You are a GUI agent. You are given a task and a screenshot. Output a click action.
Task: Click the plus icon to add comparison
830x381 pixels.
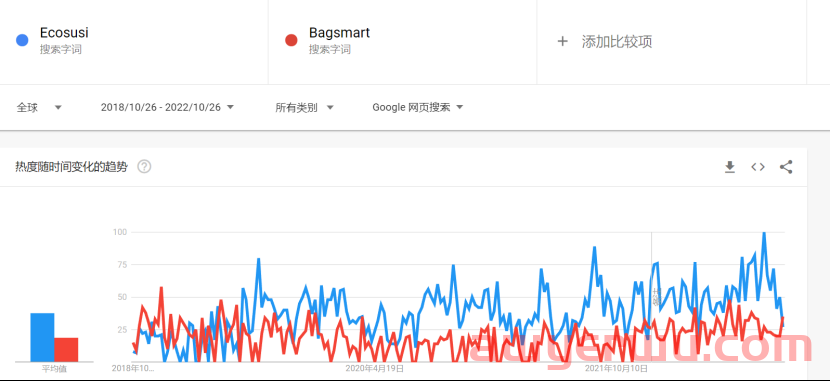tap(562, 41)
